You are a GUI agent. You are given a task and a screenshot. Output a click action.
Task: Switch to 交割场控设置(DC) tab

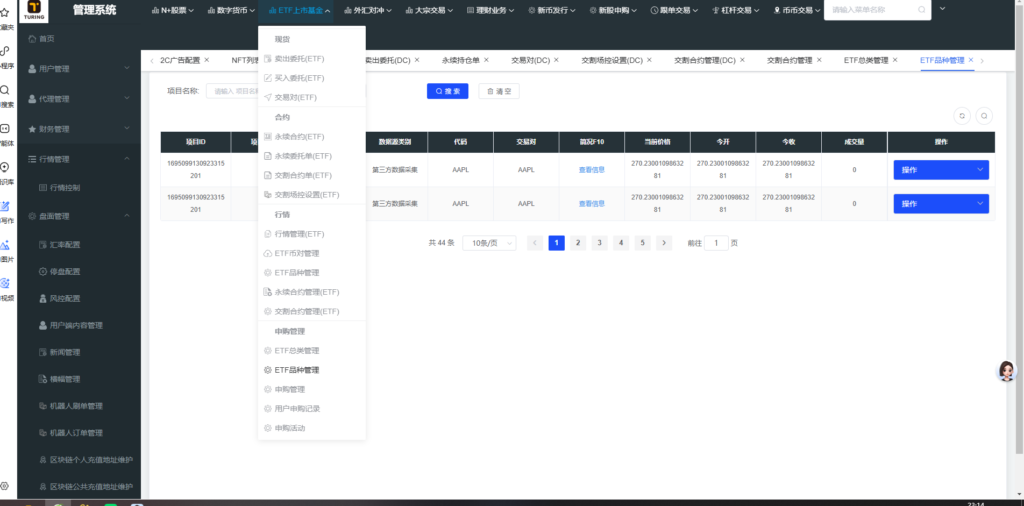(612, 60)
